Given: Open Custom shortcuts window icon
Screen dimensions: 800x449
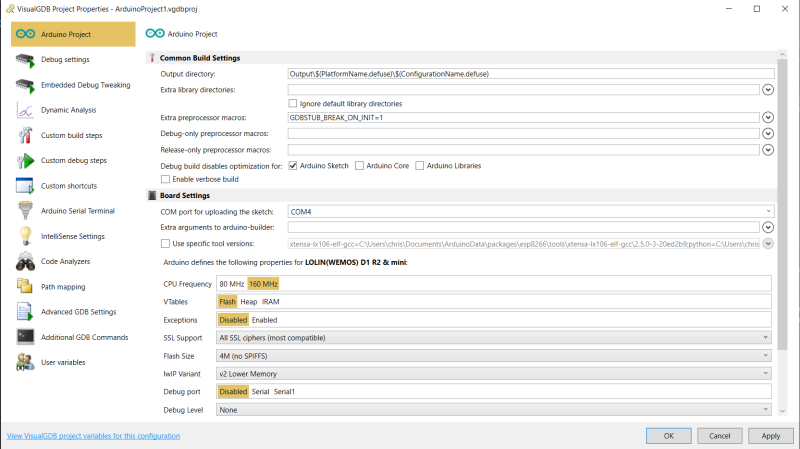Looking at the screenshot, I should click(25, 186).
